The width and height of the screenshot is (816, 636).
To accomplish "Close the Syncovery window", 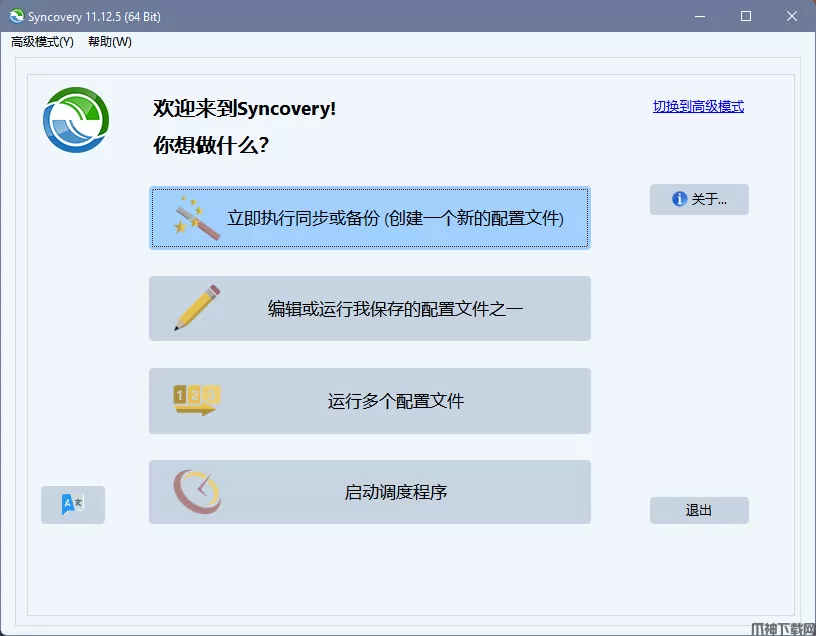I will [x=792, y=16].
